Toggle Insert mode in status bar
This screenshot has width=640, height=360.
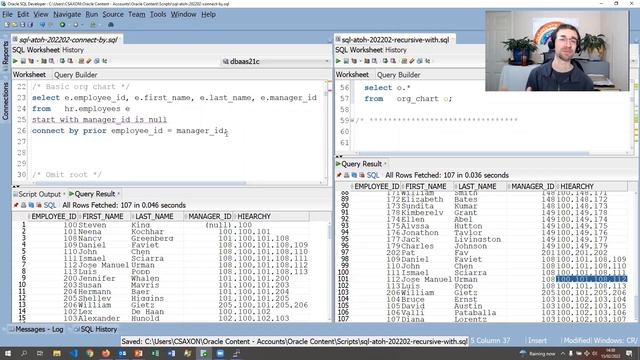[x=537, y=340]
